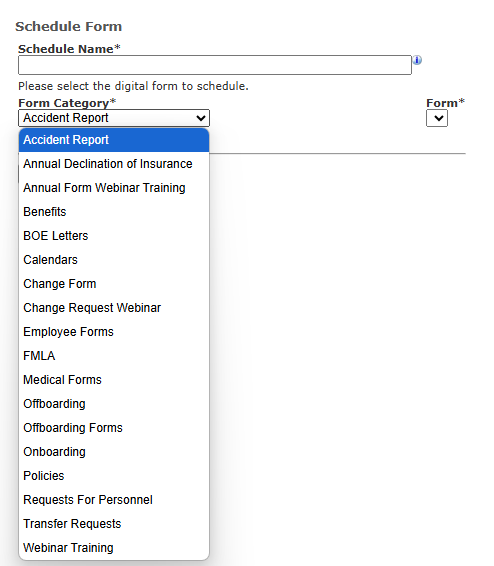Screen dimensions: 494x566
Task: Choose Change Request Webinar
Action: pos(114,308)
